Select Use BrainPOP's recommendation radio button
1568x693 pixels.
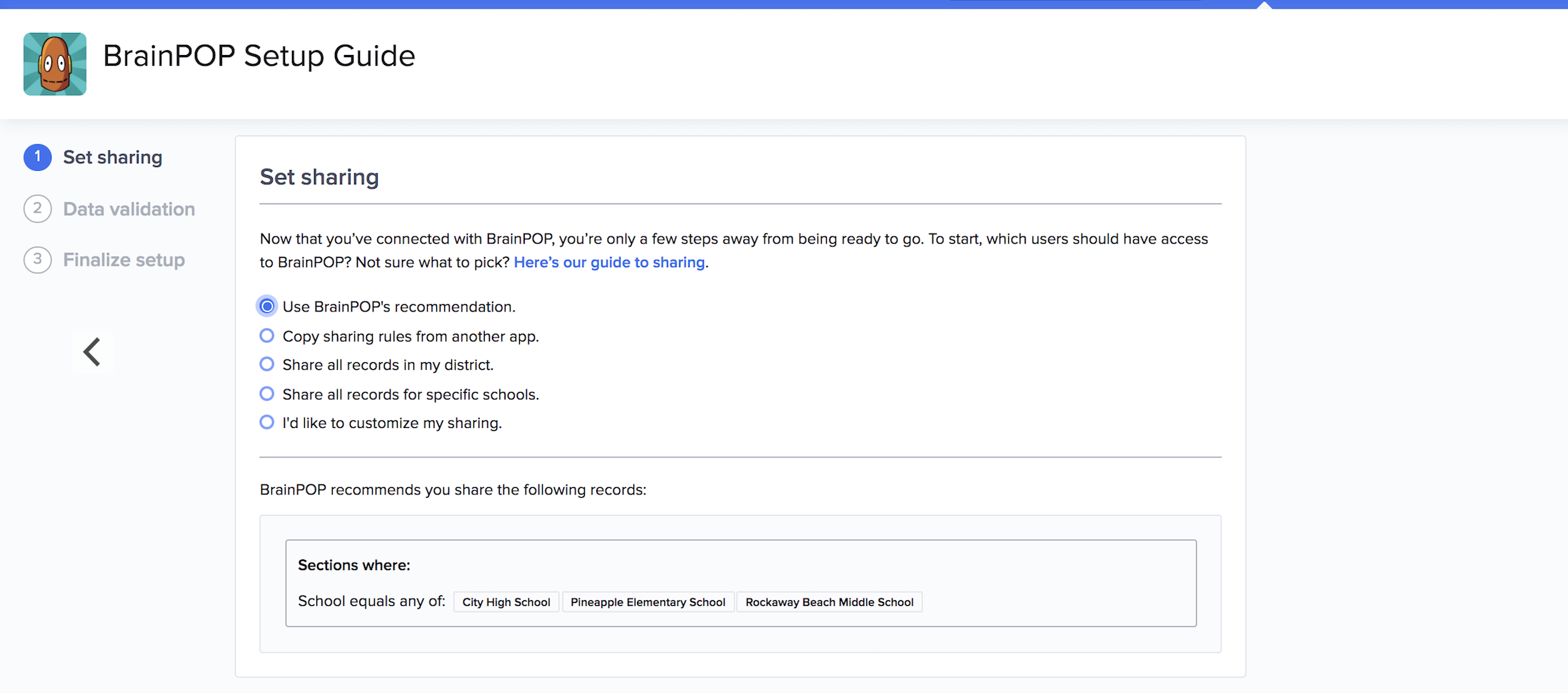pos(267,306)
